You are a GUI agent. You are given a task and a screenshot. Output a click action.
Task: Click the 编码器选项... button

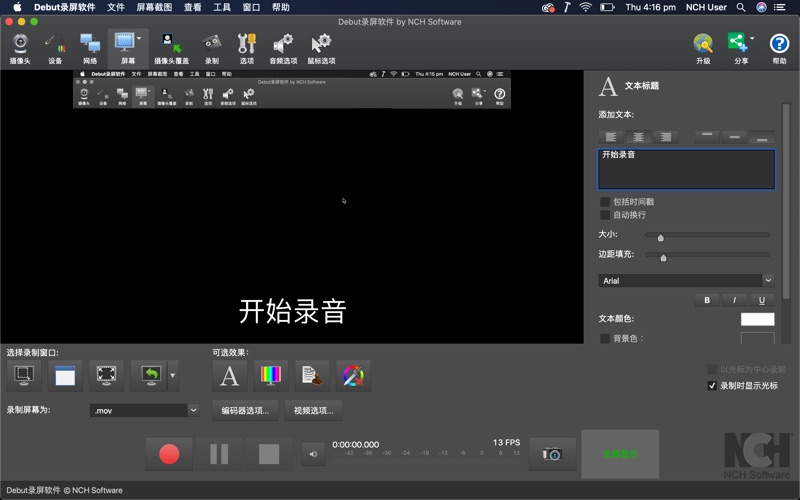point(245,410)
